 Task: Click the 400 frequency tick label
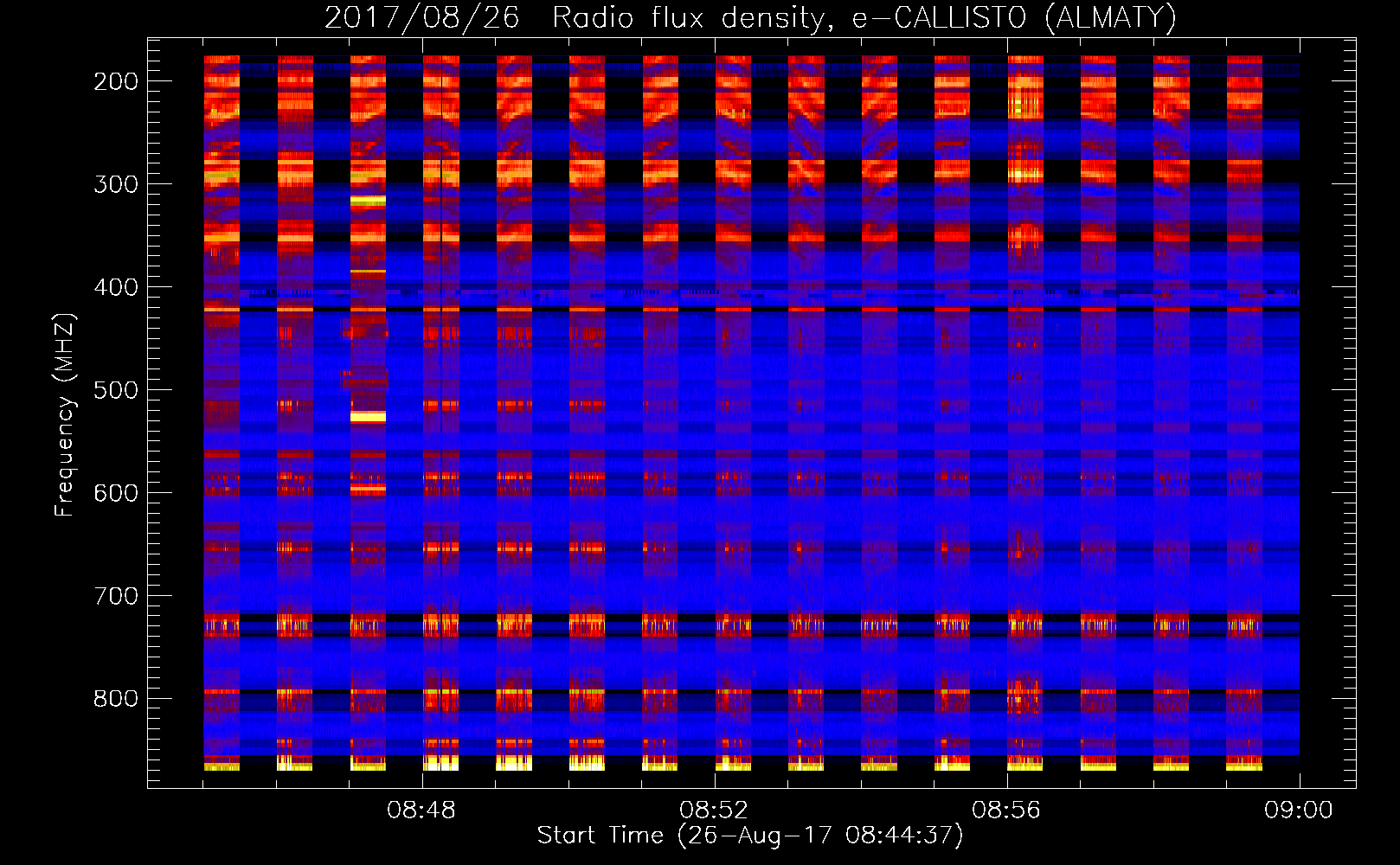(116, 287)
